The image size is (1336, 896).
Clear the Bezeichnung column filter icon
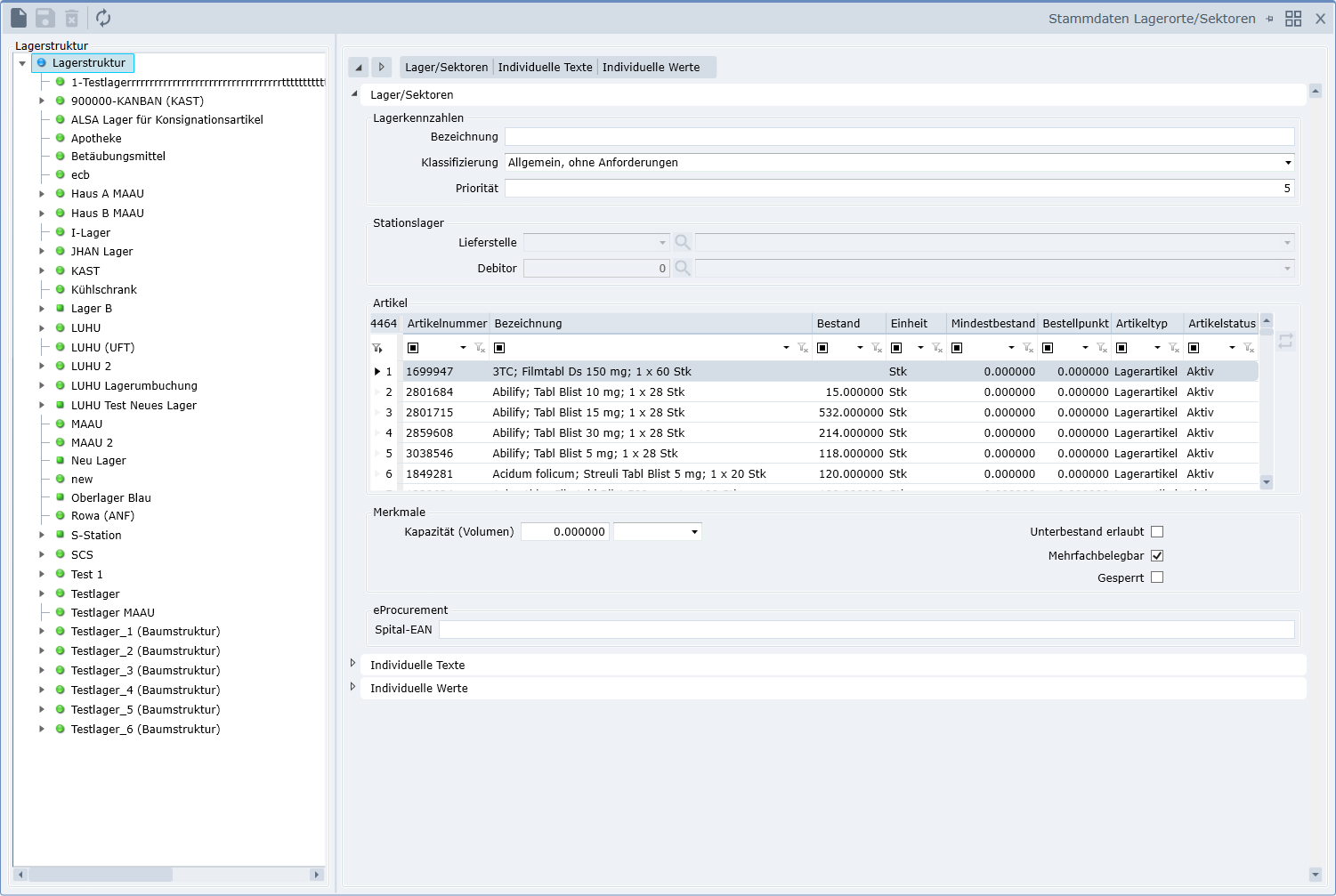(x=803, y=348)
